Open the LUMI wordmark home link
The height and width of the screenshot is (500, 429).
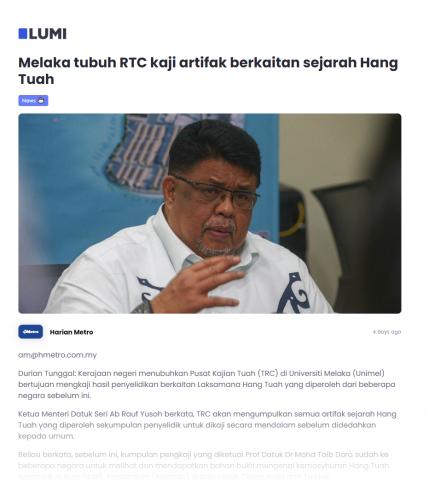click(42, 34)
